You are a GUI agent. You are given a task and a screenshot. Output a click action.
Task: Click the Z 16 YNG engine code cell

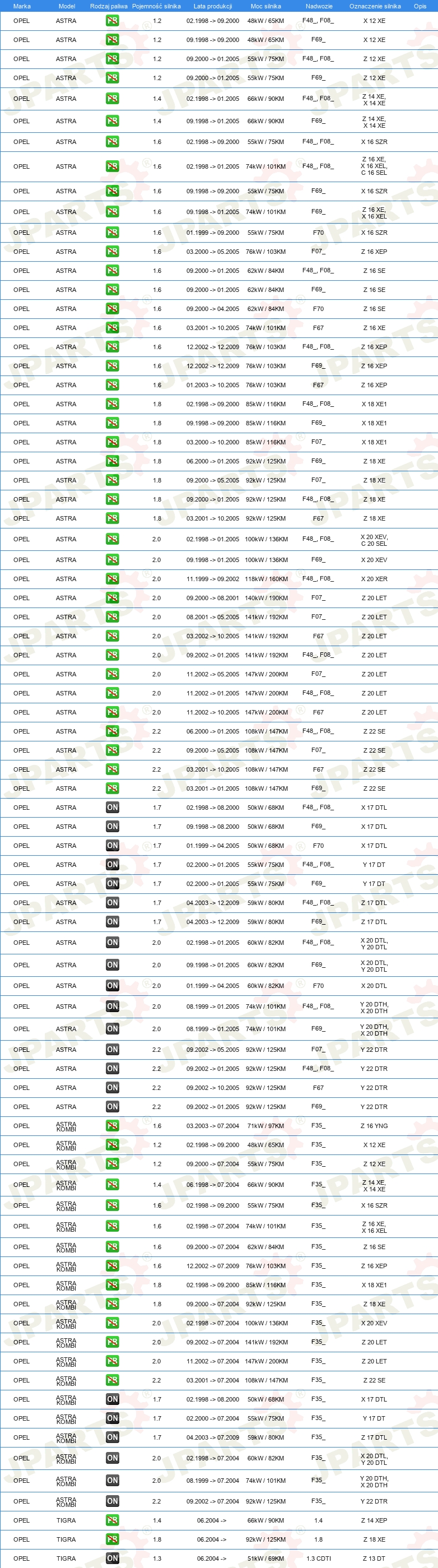(x=374, y=1126)
